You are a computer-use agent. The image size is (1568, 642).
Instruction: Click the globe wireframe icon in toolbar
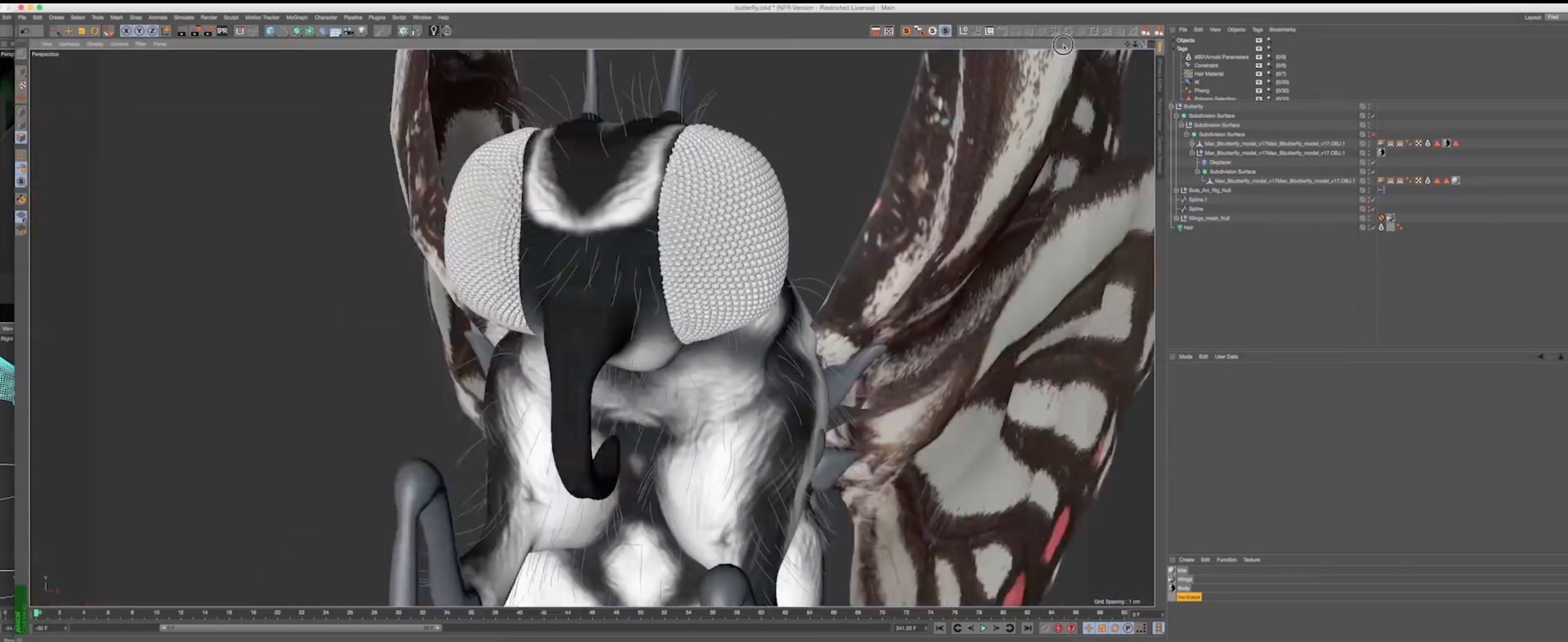point(447,31)
